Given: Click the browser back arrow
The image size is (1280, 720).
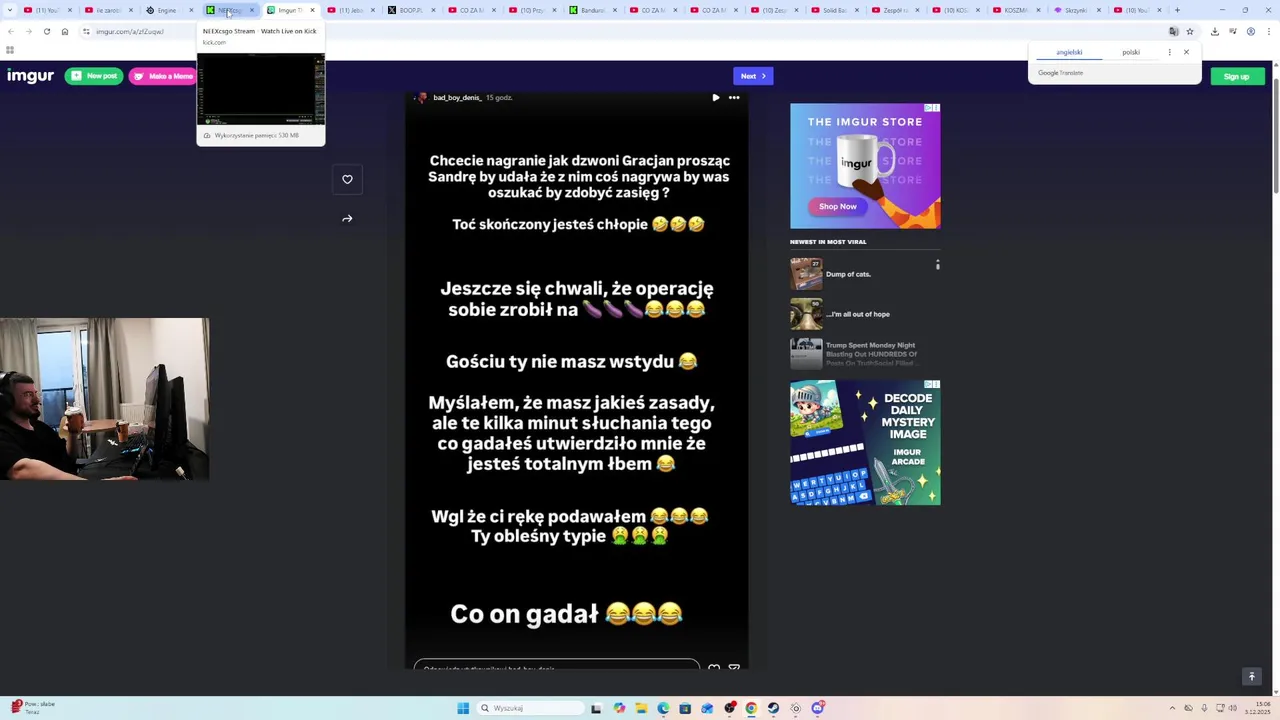Looking at the screenshot, I should (x=10, y=31).
